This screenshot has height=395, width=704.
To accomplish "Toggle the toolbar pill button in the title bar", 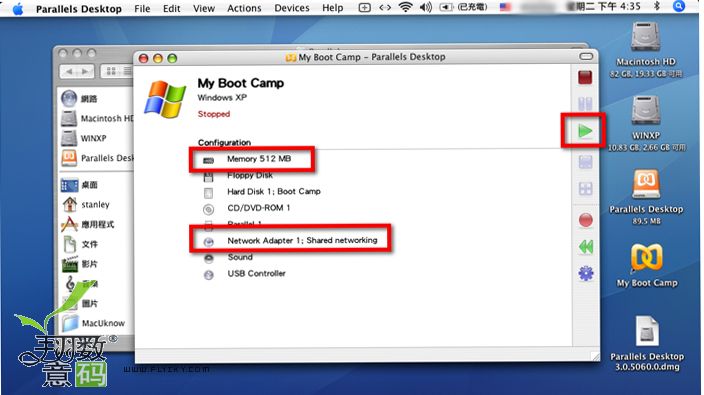I will coord(585,57).
